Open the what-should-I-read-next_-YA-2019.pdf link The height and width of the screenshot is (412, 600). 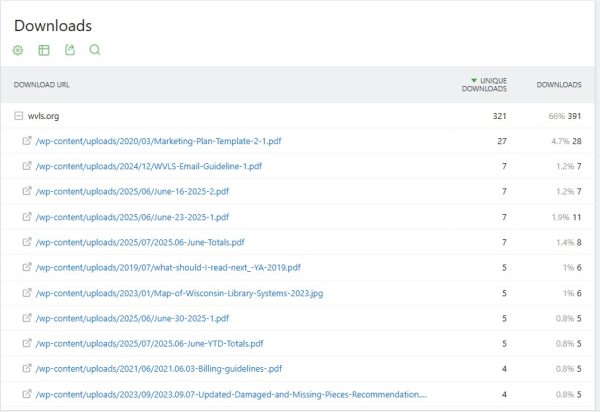168,268
